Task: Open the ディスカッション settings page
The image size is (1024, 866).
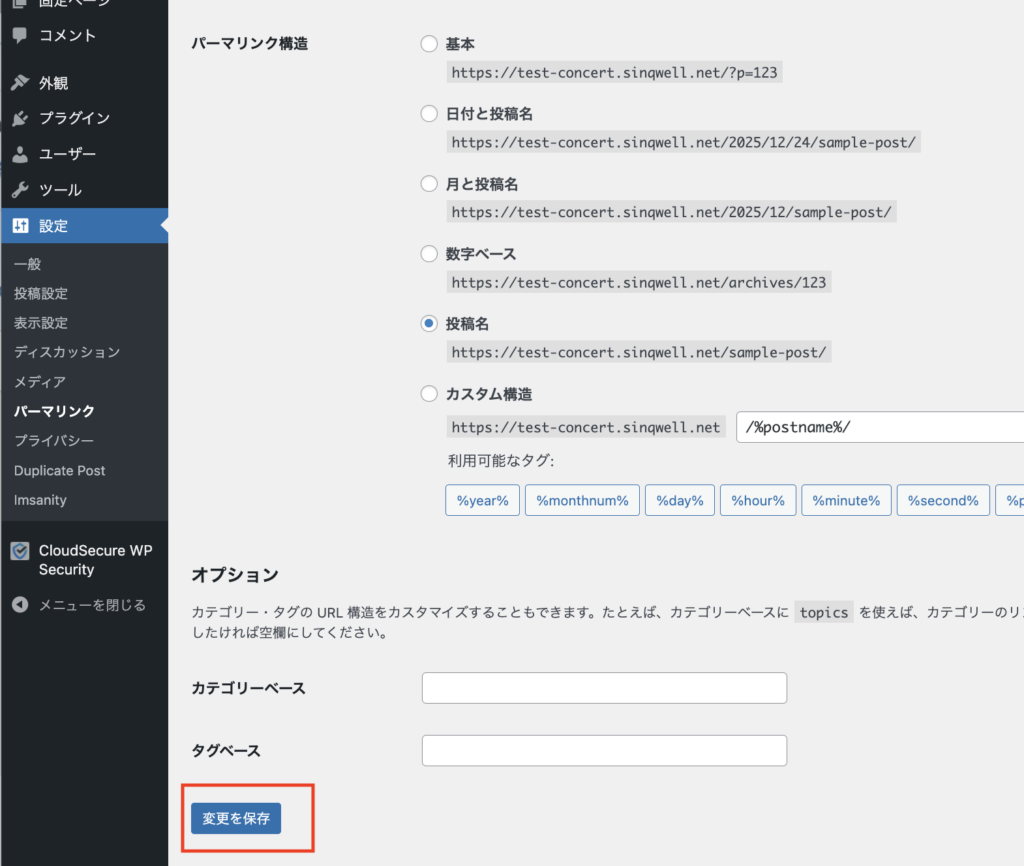Action: click(67, 352)
